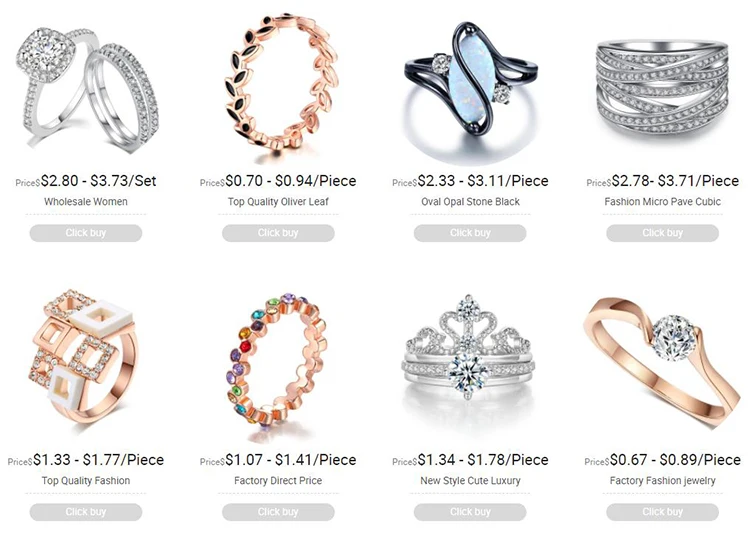750x541 pixels.
Task: Click buy under Top Quality Fashion
Action: tap(86, 512)
